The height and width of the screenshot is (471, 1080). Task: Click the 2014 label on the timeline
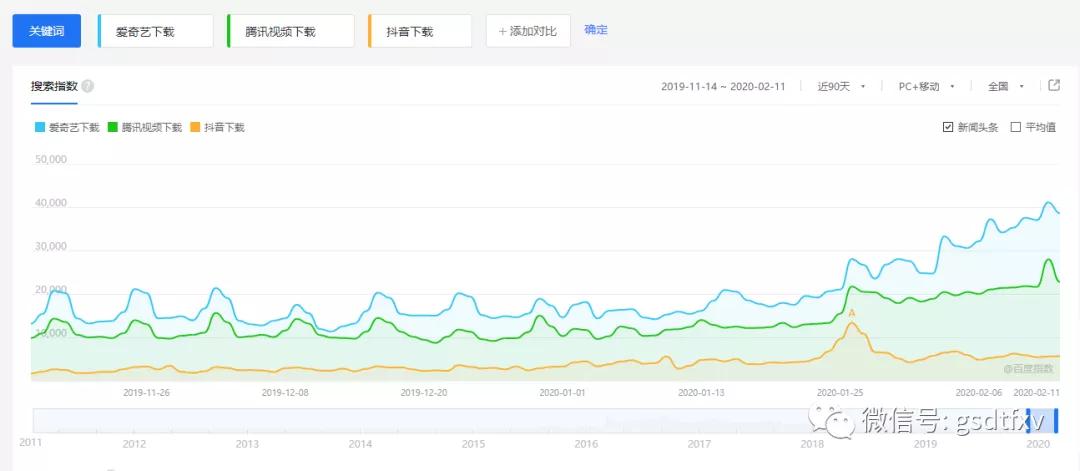pos(361,444)
